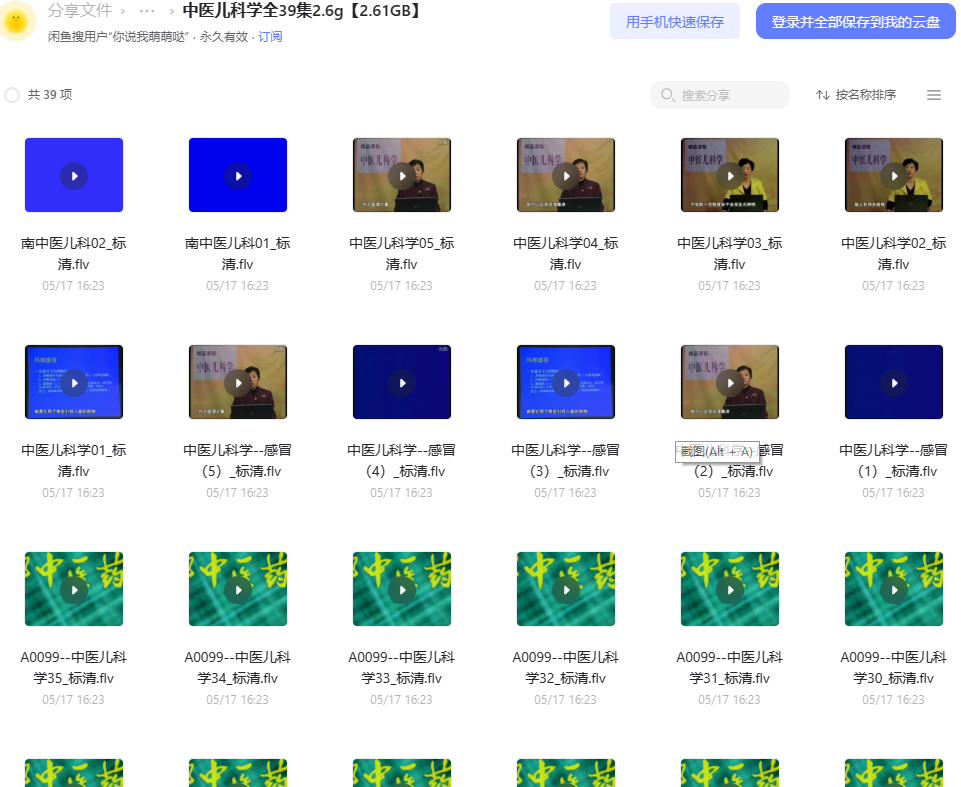Click play icon on 中医儿科学03_标清.flv
The height and width of the screenshot is (787, 961).
point(730,176)
